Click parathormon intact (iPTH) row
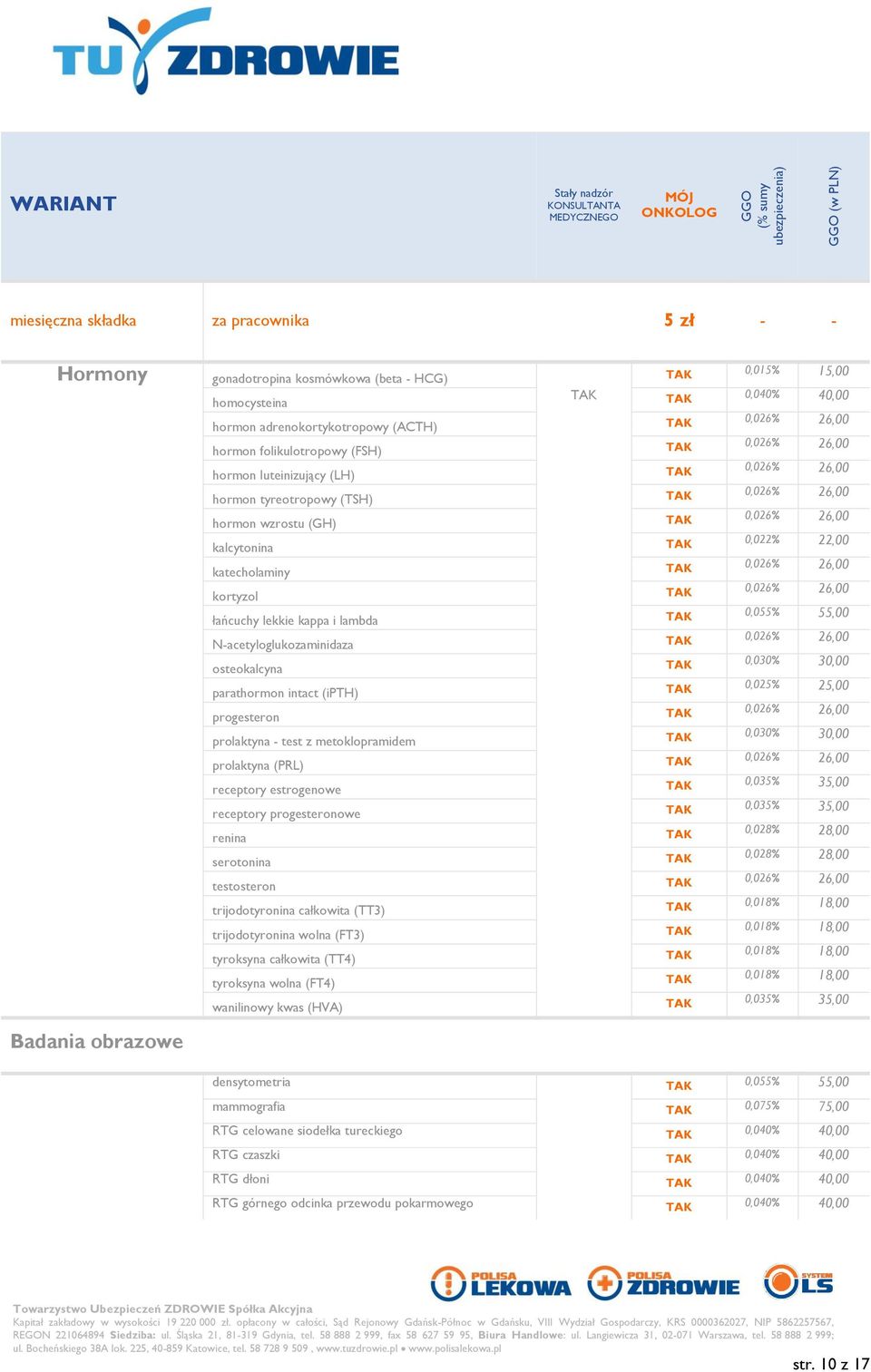The image size is (871, 1372). [285, 693]
